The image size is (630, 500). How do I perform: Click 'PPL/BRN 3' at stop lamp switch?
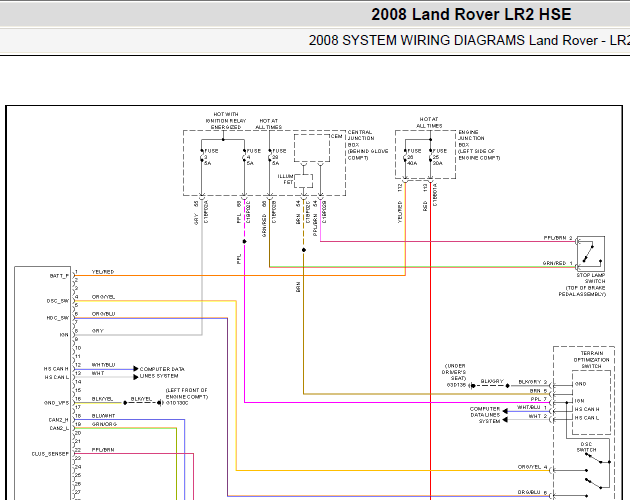(x=558, y=238)
